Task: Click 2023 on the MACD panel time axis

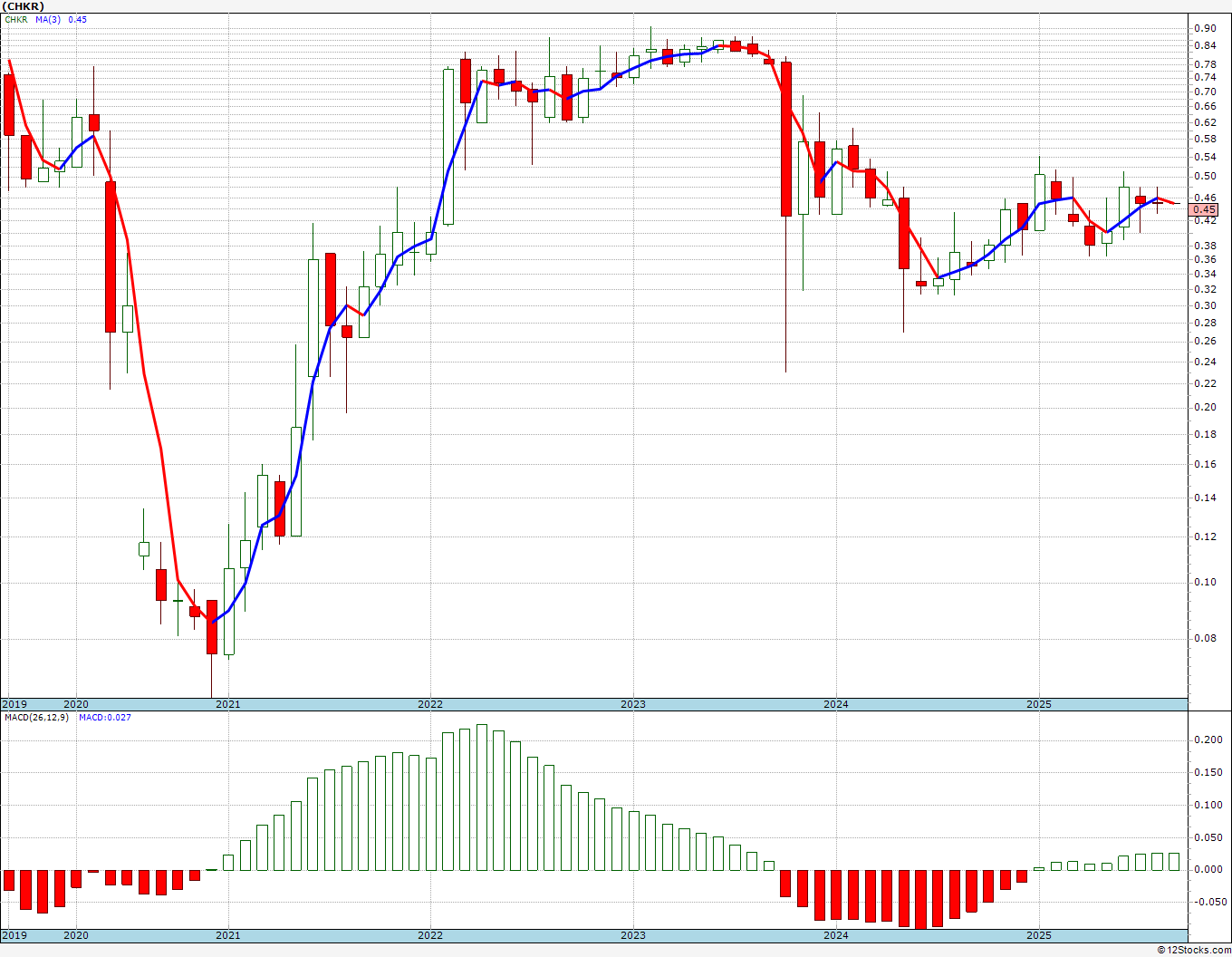Action: point(633,935)
